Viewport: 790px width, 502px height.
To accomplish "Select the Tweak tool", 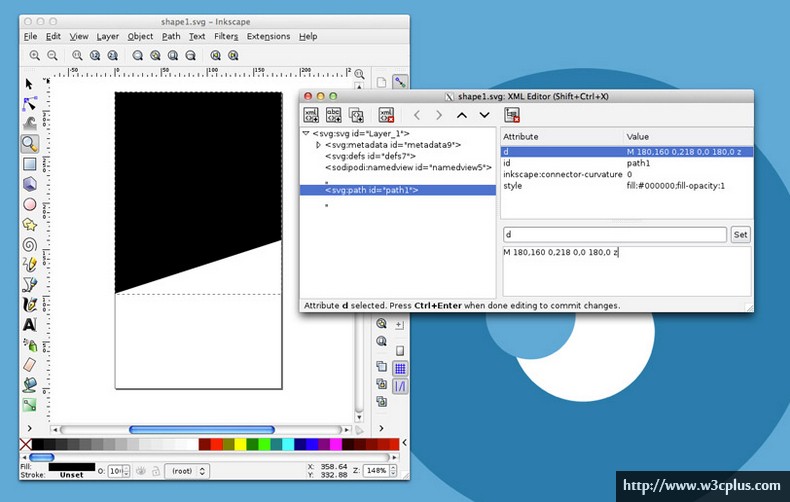I will (30, 124).
